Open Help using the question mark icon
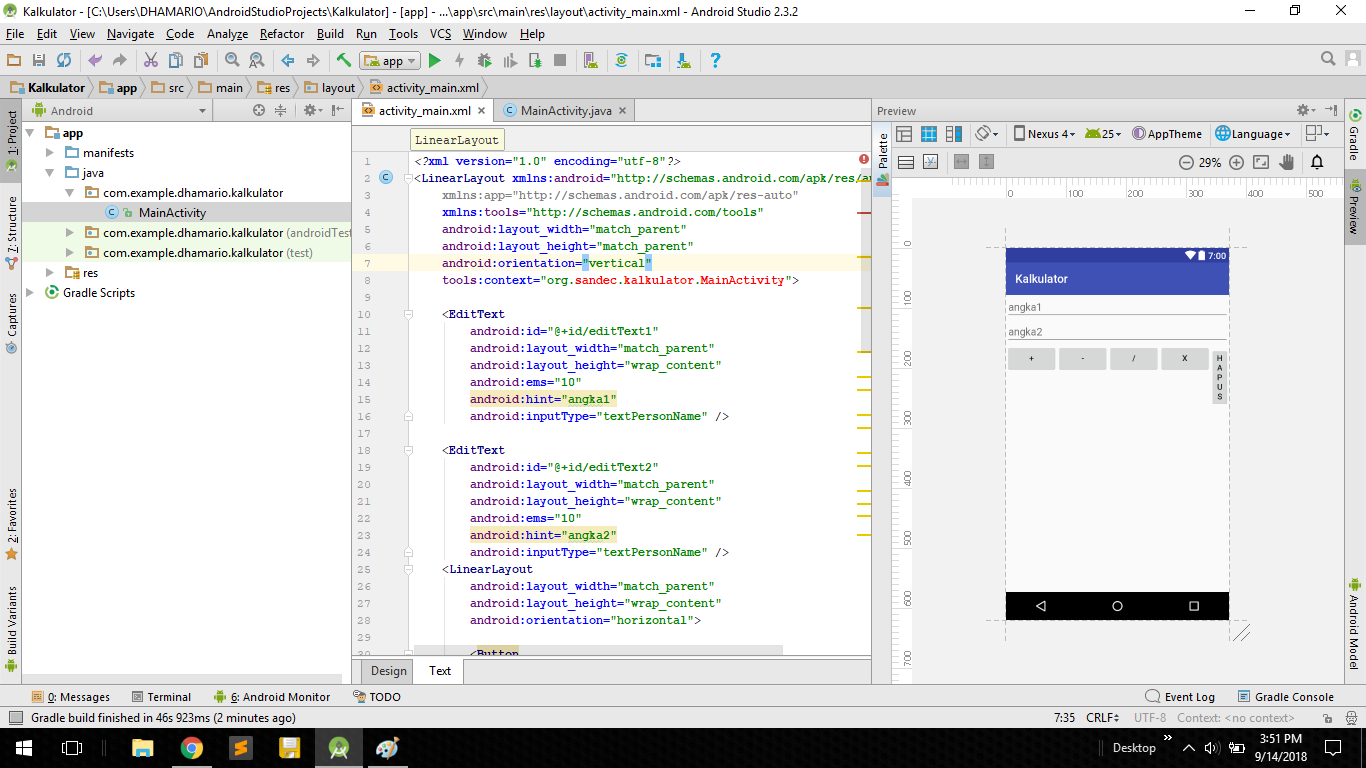 [x=716, y=60]
